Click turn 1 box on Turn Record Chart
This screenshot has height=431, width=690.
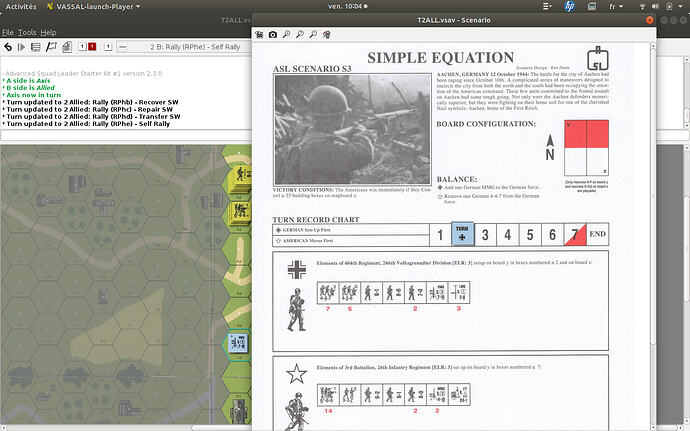pyautogui.click(x=440, y=235)
